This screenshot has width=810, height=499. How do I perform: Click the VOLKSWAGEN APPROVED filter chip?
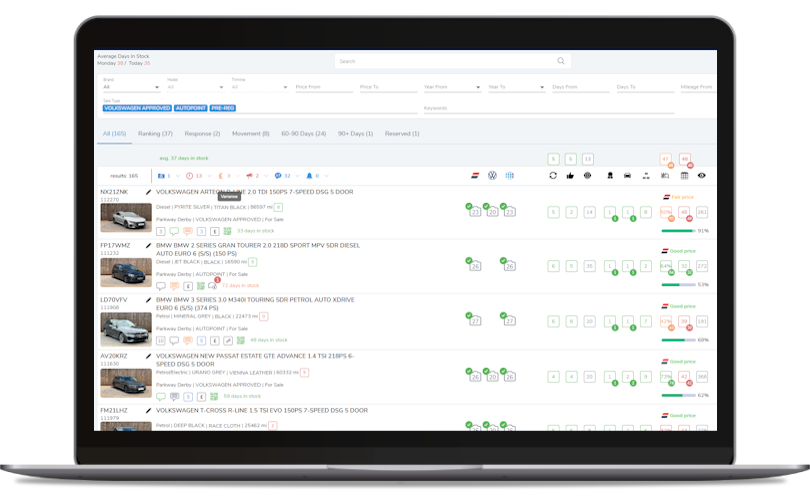tap(137, 108)
